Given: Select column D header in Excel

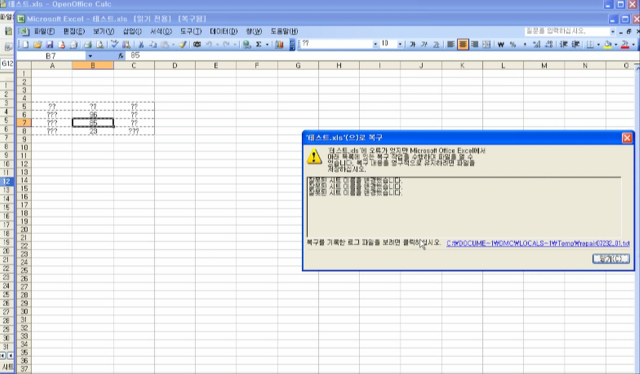Looking at the screenshot, I should [x=175, y=65].
